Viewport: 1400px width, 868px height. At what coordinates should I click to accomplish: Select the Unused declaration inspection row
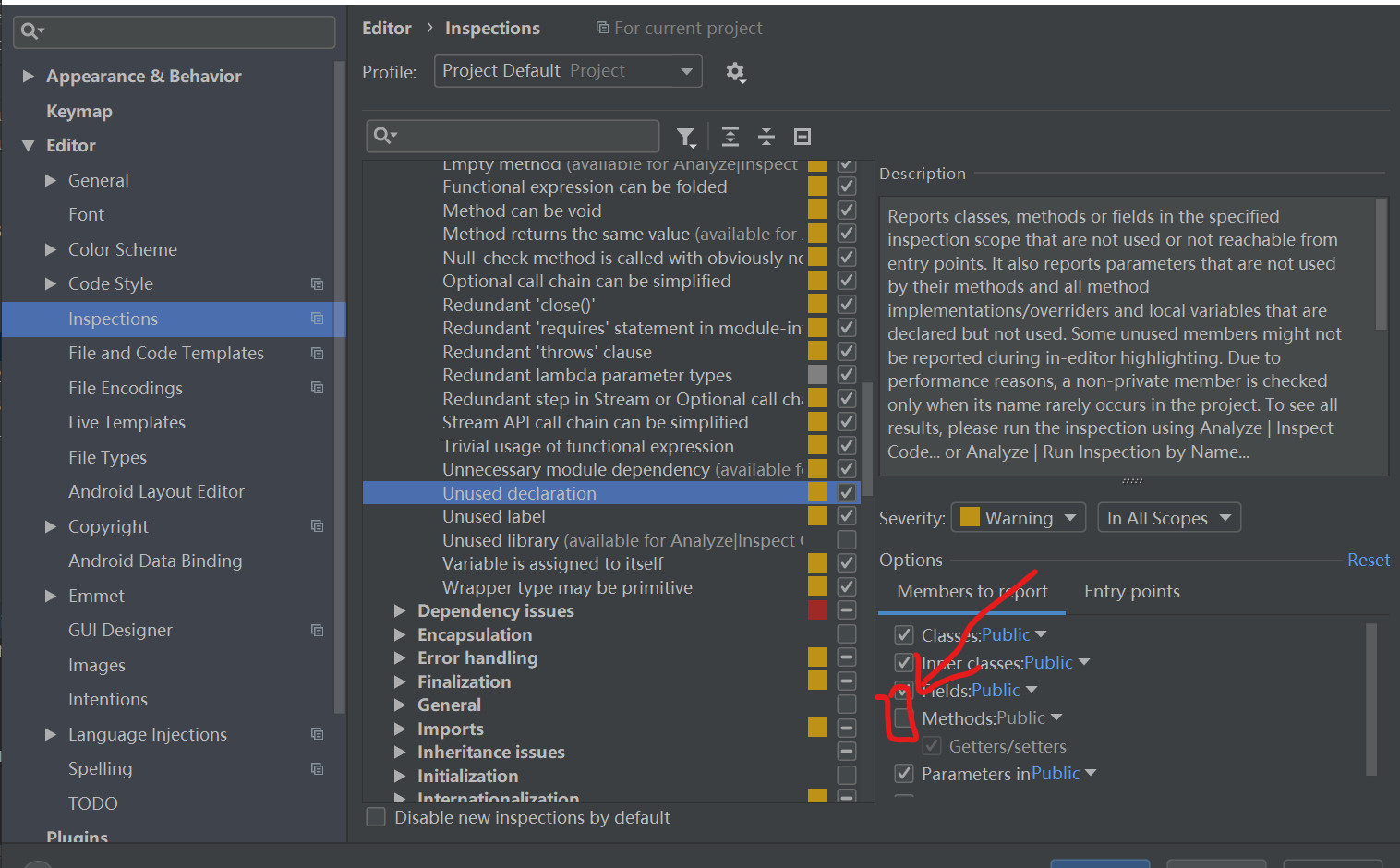tap(611, 493)
